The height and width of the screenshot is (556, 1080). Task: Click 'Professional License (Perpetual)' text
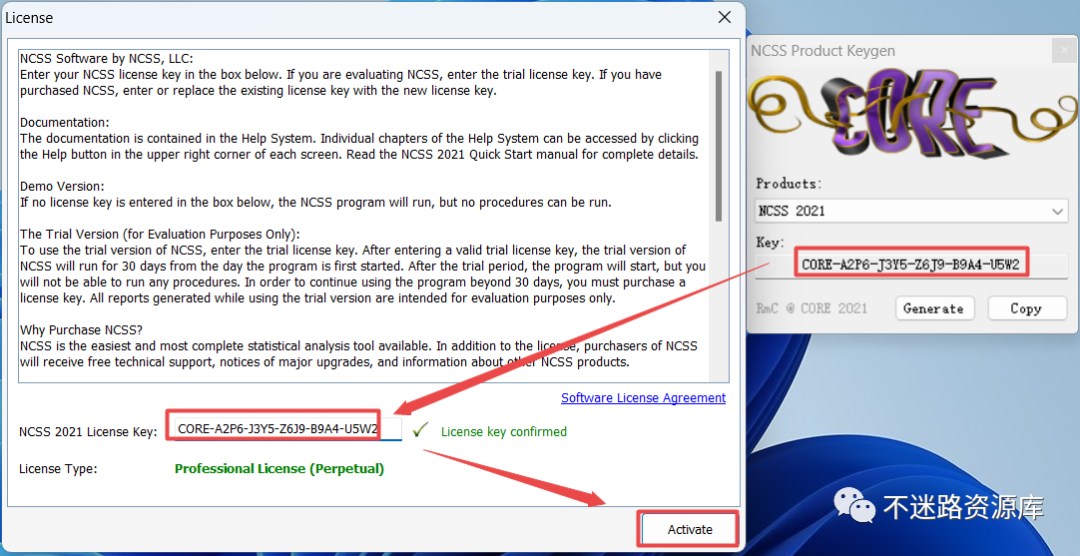click(279, 469)
